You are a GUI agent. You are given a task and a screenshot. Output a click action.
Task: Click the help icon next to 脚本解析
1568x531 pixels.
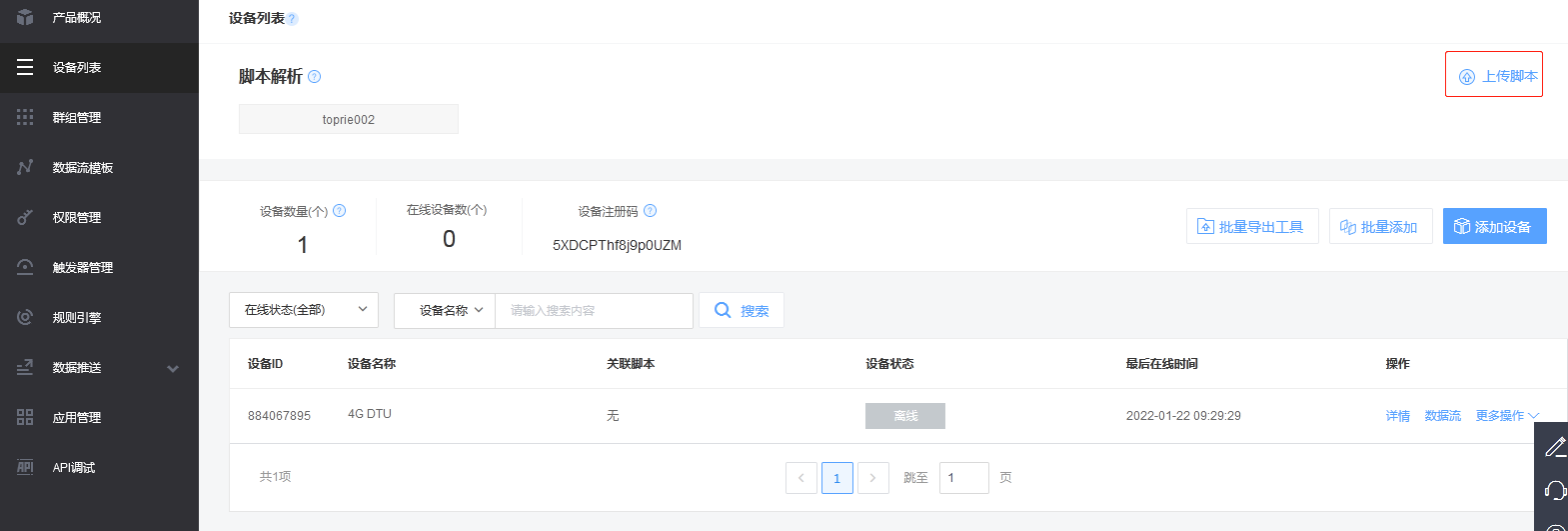pos(315,77)
